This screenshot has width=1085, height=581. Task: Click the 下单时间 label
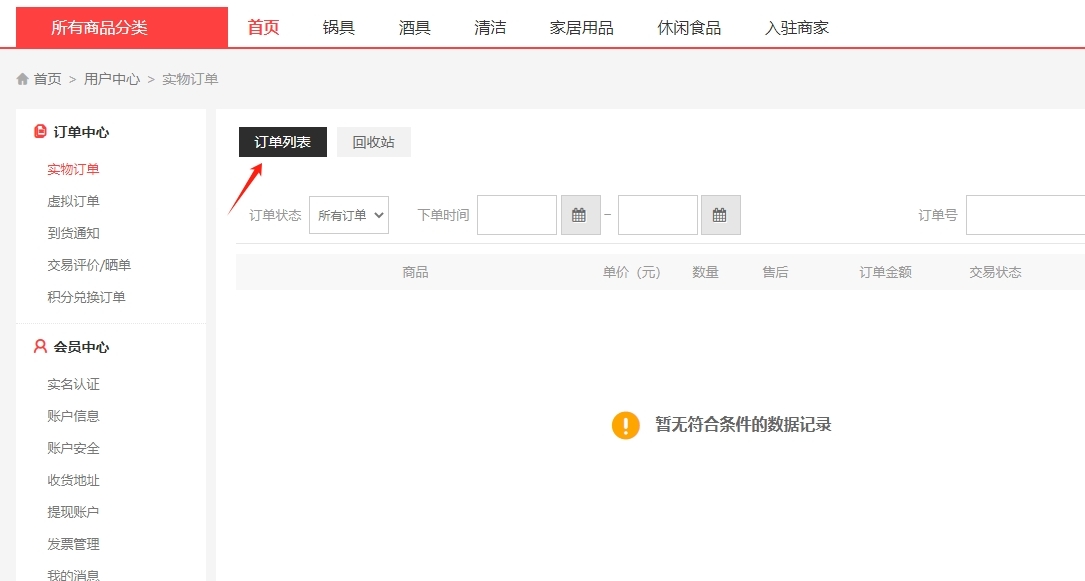[x=444, y=215]
